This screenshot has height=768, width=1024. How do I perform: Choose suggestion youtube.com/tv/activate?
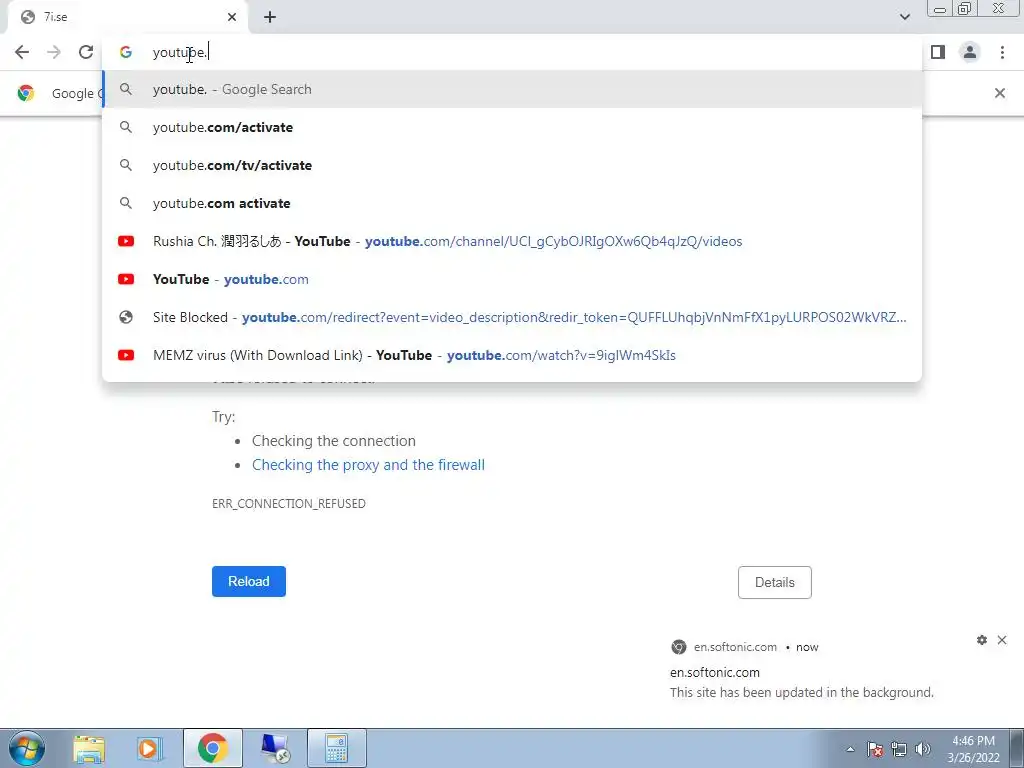coord(512,165)
